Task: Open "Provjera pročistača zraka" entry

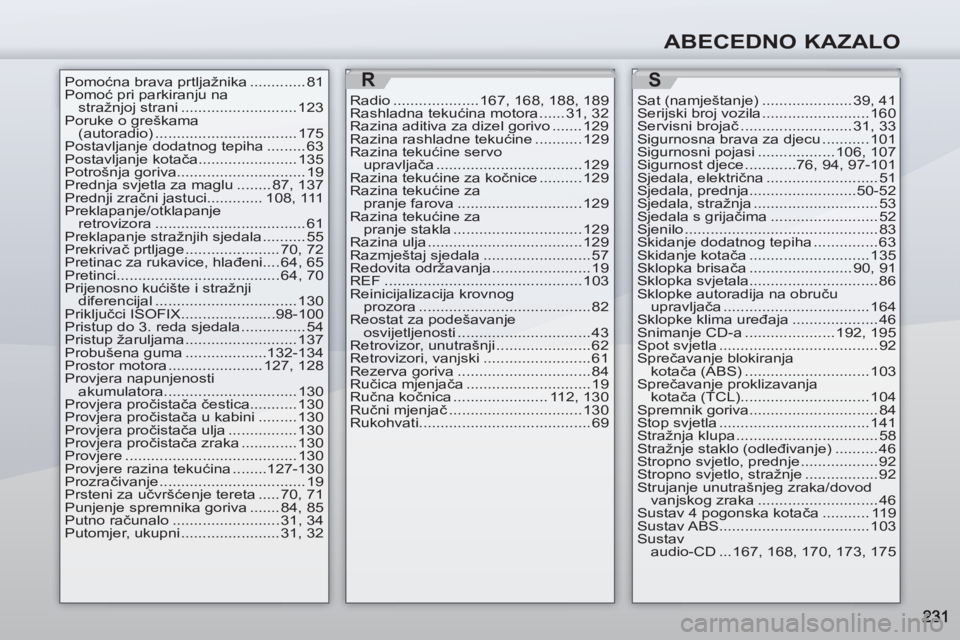Action: click(194, 443)
